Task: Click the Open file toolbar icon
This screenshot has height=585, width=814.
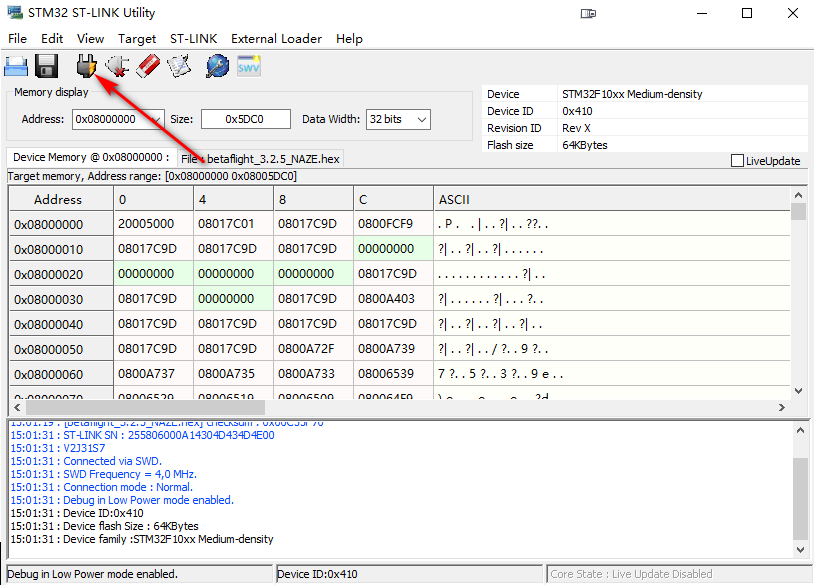Action: click(16, 67)
